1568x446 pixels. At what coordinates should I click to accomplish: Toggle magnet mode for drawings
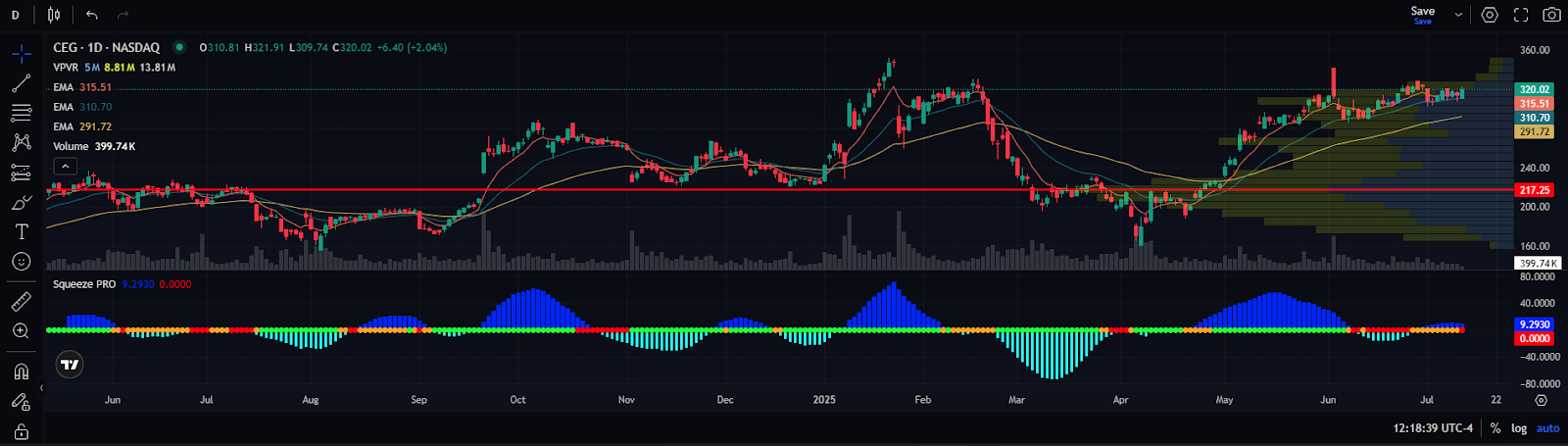(21, 372)
